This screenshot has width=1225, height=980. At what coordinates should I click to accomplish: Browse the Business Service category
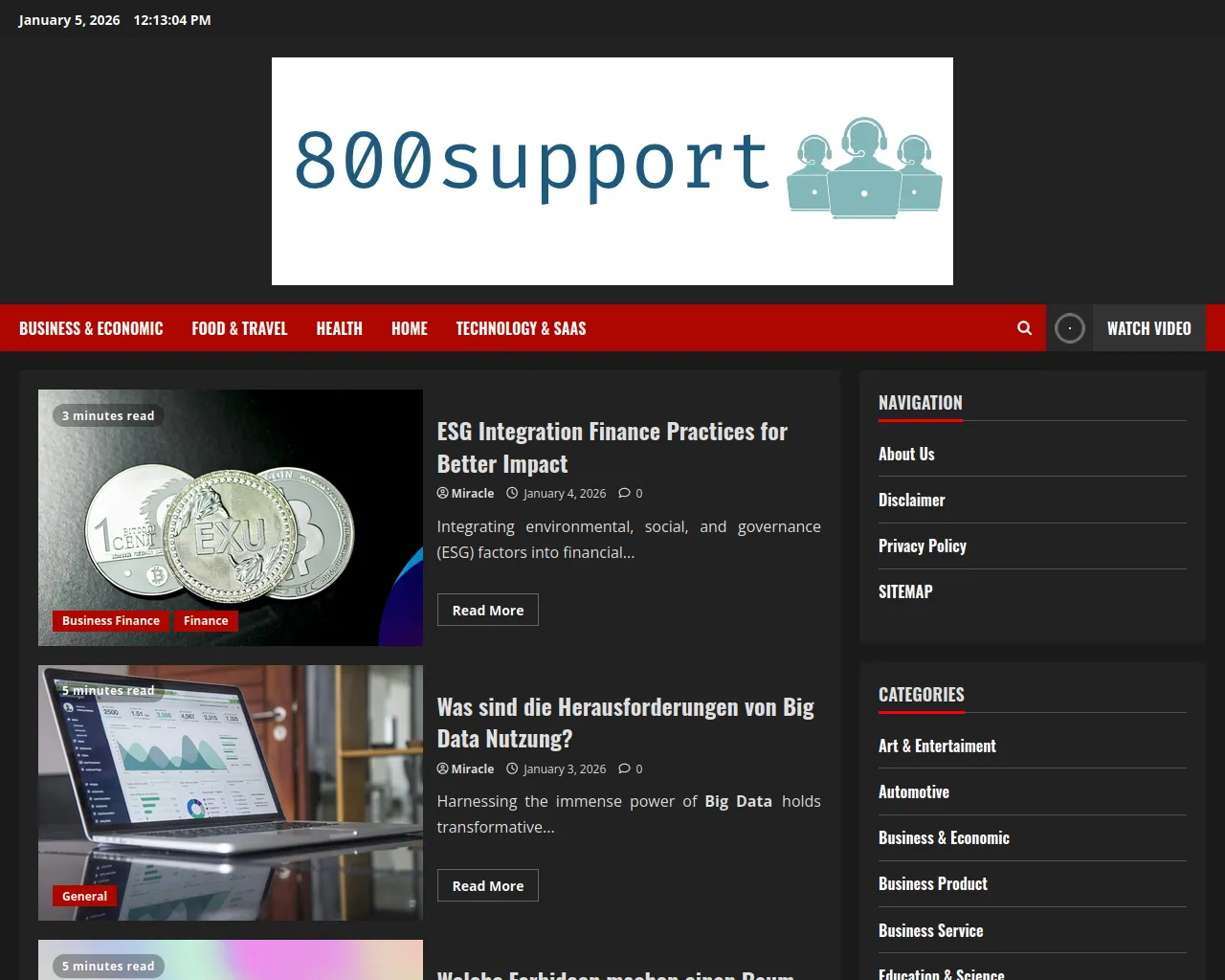pos(931,930)
